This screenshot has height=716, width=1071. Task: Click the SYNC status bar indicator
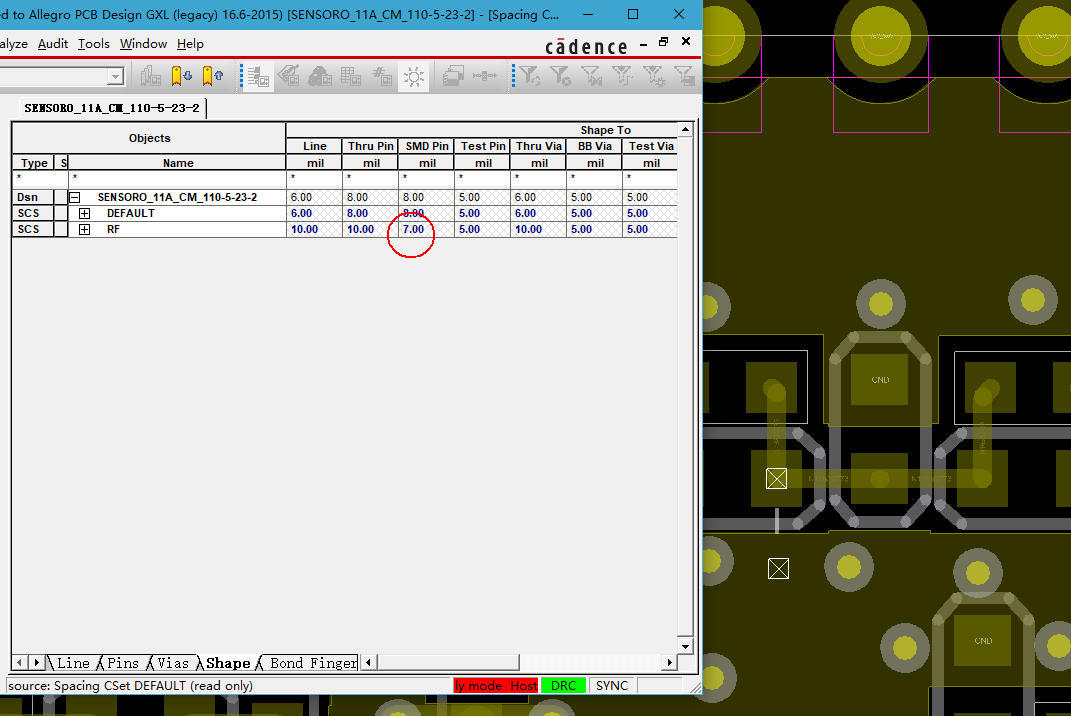pos(611,685)
